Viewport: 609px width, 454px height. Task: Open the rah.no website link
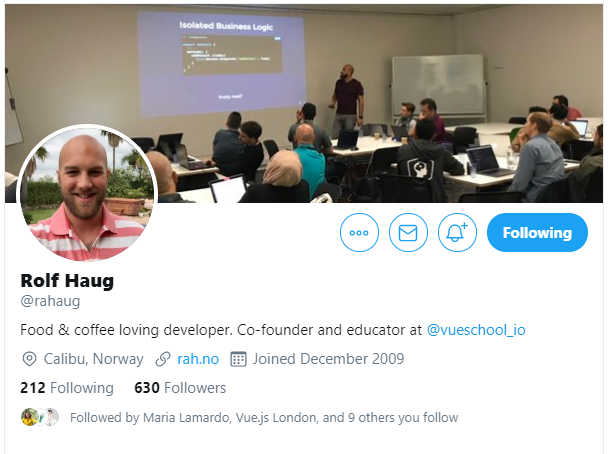pos(198,359)
